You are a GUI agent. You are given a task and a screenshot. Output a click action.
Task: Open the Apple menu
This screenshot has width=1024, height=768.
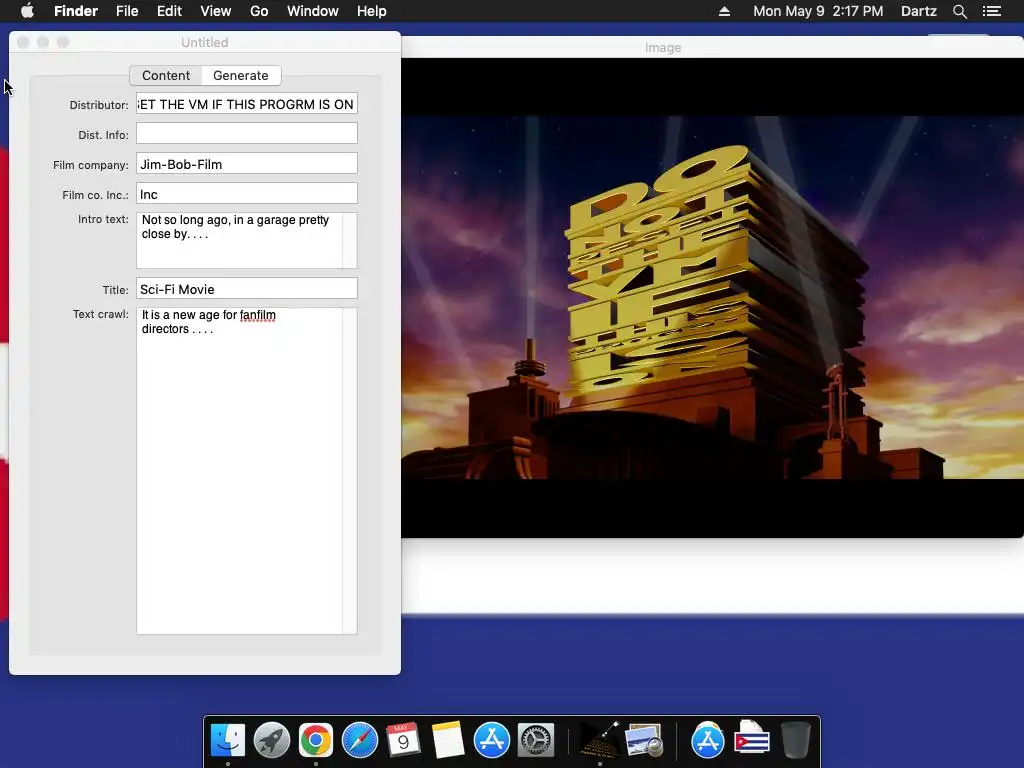click(27, 11)
